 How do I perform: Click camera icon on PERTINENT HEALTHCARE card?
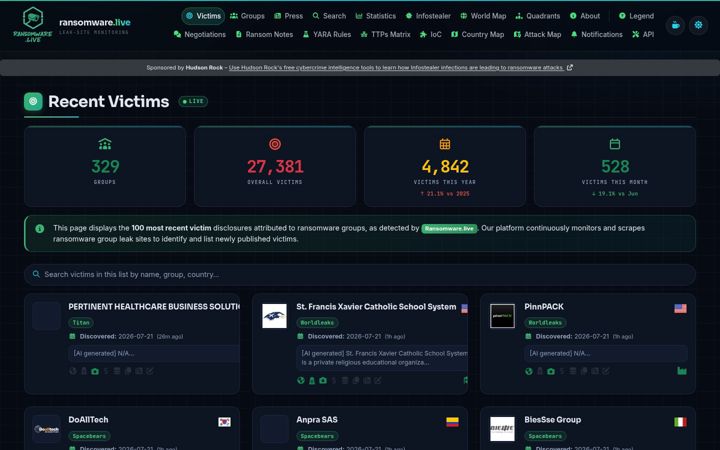click(x=95, y=371)
